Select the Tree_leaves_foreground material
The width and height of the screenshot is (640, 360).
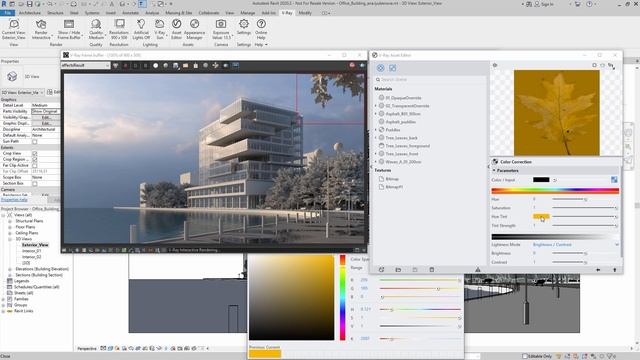click(x=407, y=146)
